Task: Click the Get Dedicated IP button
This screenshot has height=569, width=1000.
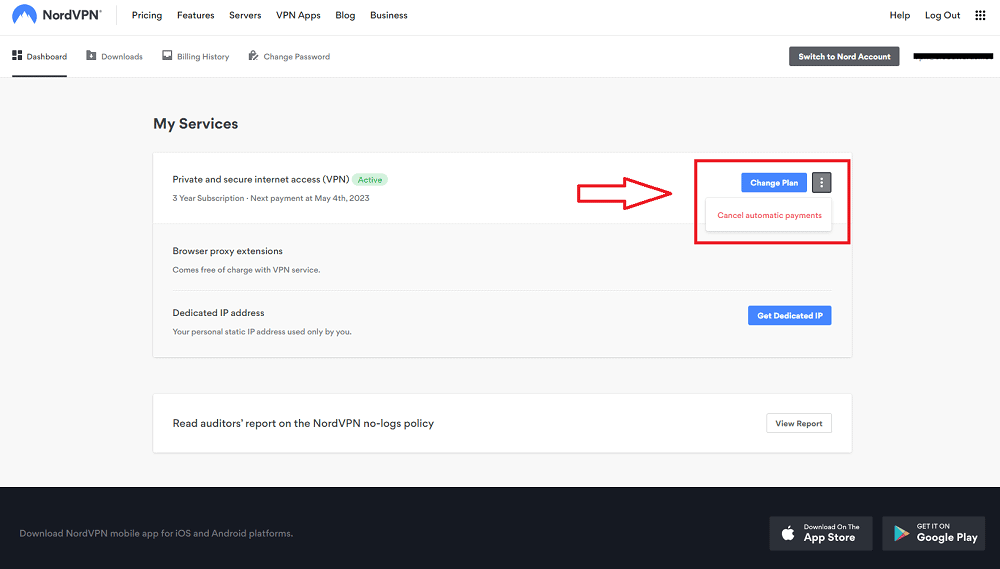Action: (790, 315)
